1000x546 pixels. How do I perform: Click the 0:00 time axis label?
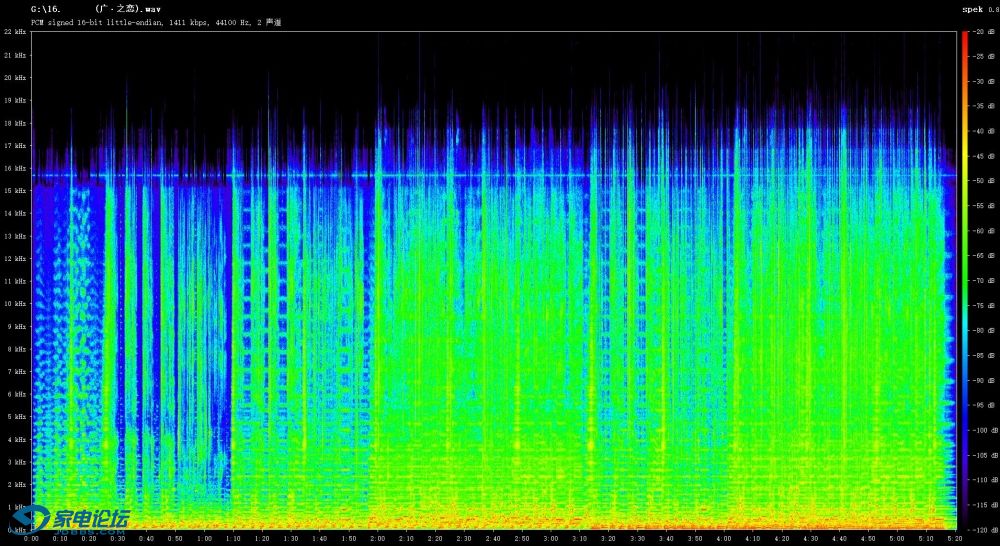click(x=31, y=539)
